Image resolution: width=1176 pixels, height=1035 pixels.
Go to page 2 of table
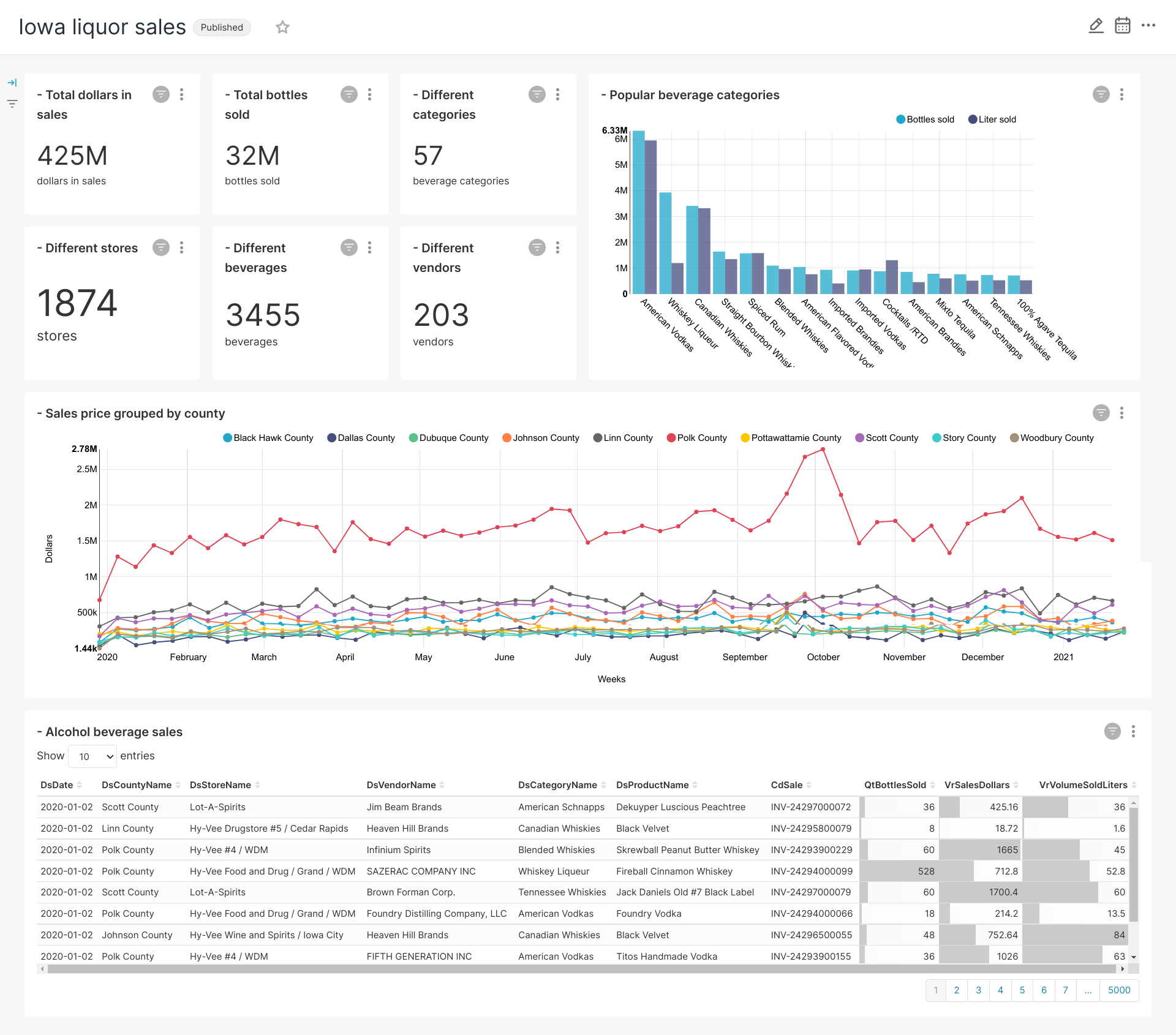(957, 990)
